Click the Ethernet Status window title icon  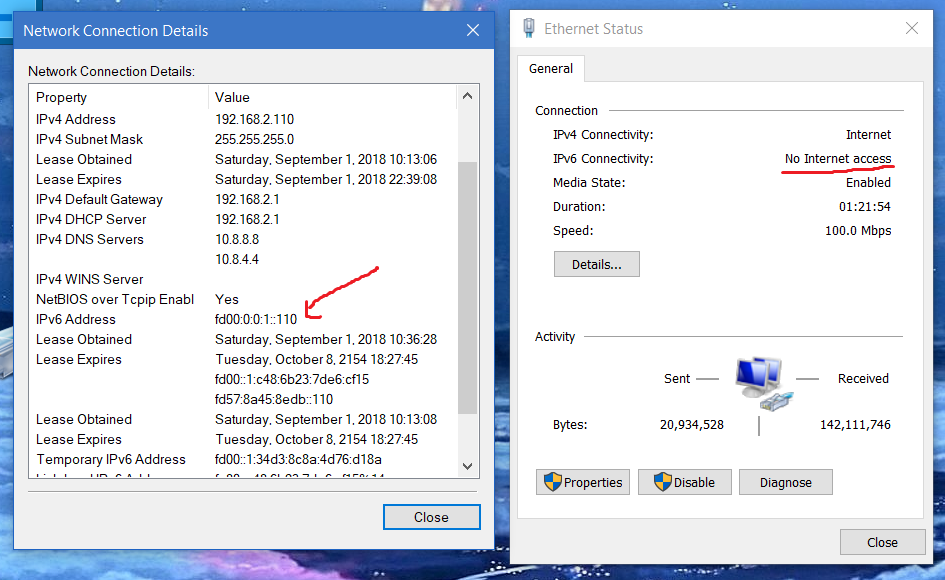pos(529,28)
